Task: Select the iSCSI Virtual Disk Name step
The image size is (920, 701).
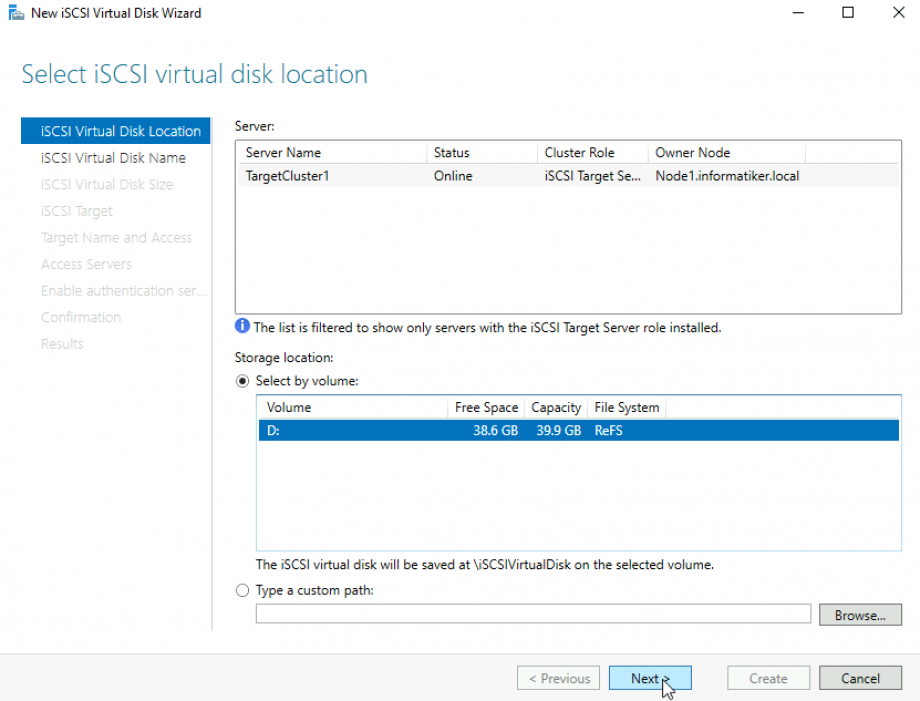Action: (113, 157)
